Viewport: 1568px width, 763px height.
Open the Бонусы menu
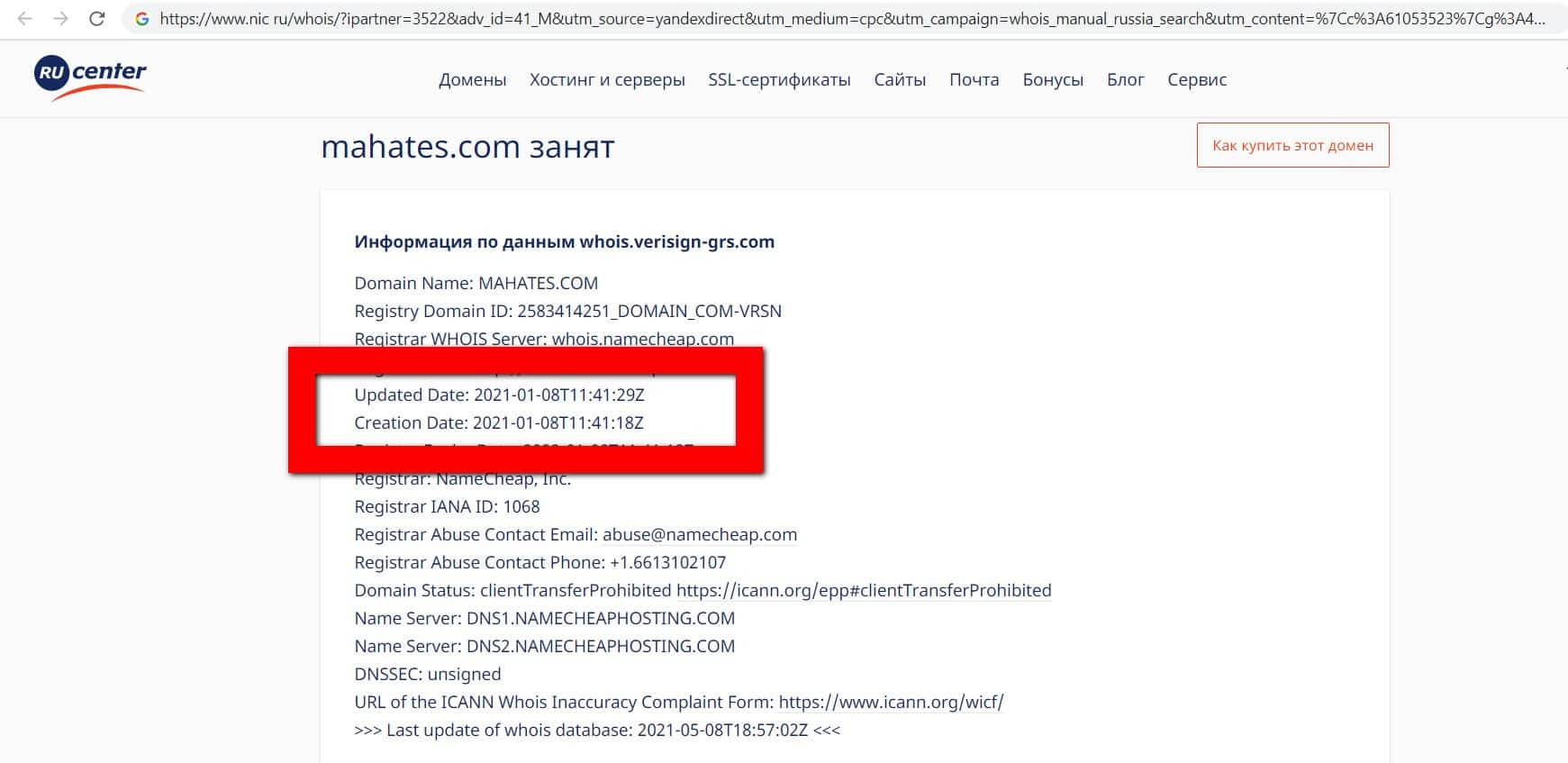click(1053, 79)
